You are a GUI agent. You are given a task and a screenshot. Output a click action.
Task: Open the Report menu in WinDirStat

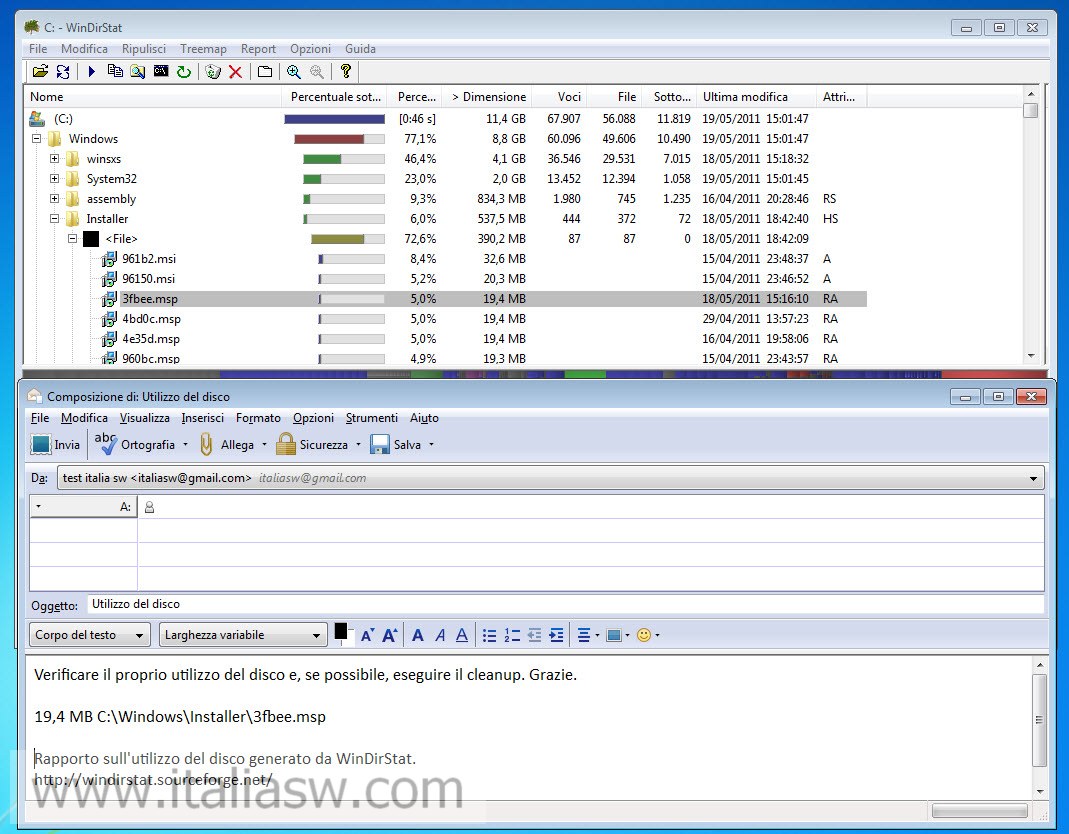258,49
